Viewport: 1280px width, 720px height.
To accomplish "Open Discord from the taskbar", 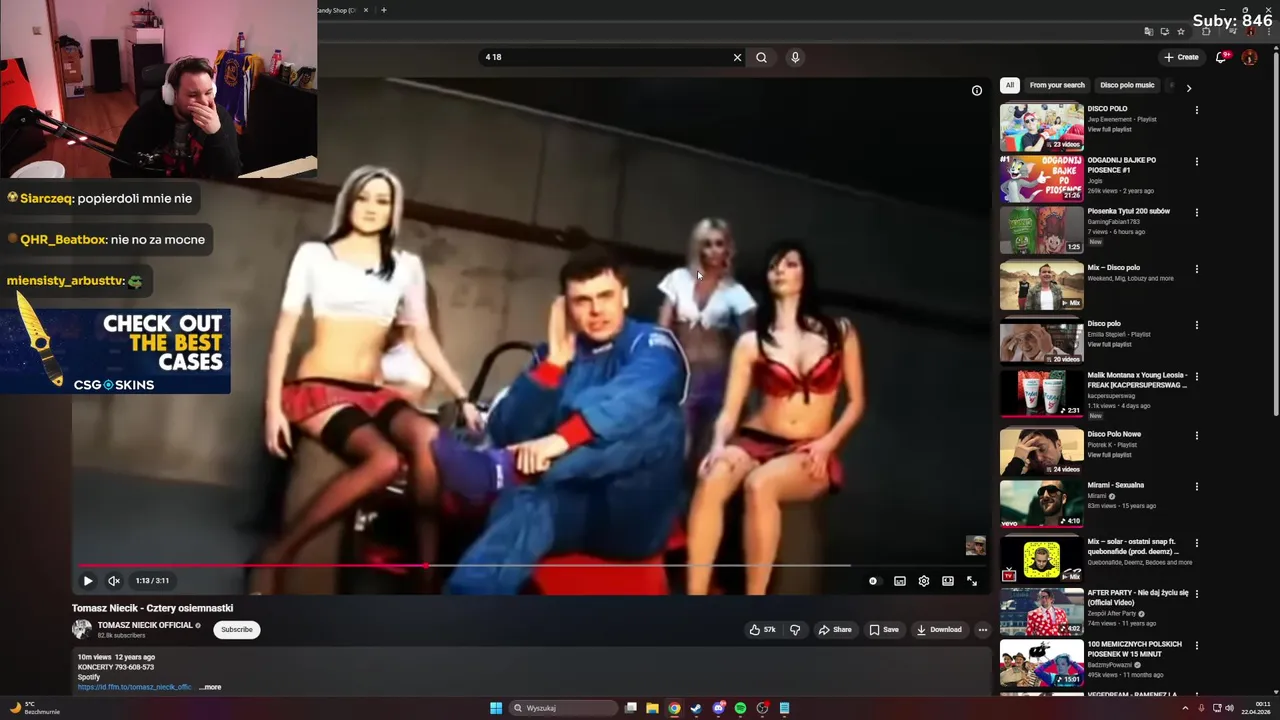I will coord(718,708).
